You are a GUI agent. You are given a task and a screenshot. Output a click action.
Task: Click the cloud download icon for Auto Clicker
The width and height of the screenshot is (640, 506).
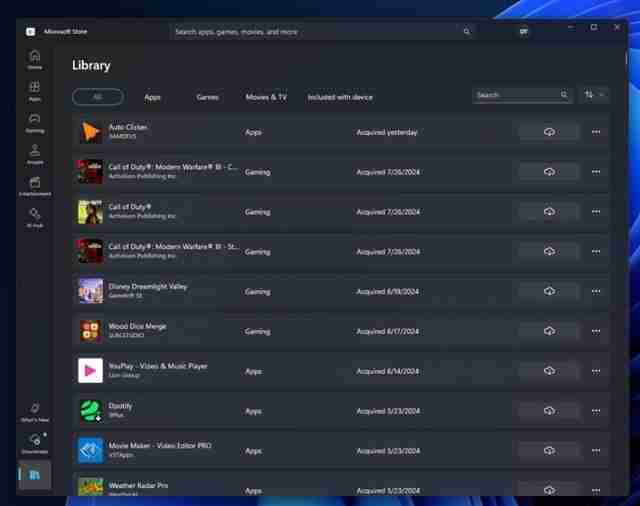549,132
